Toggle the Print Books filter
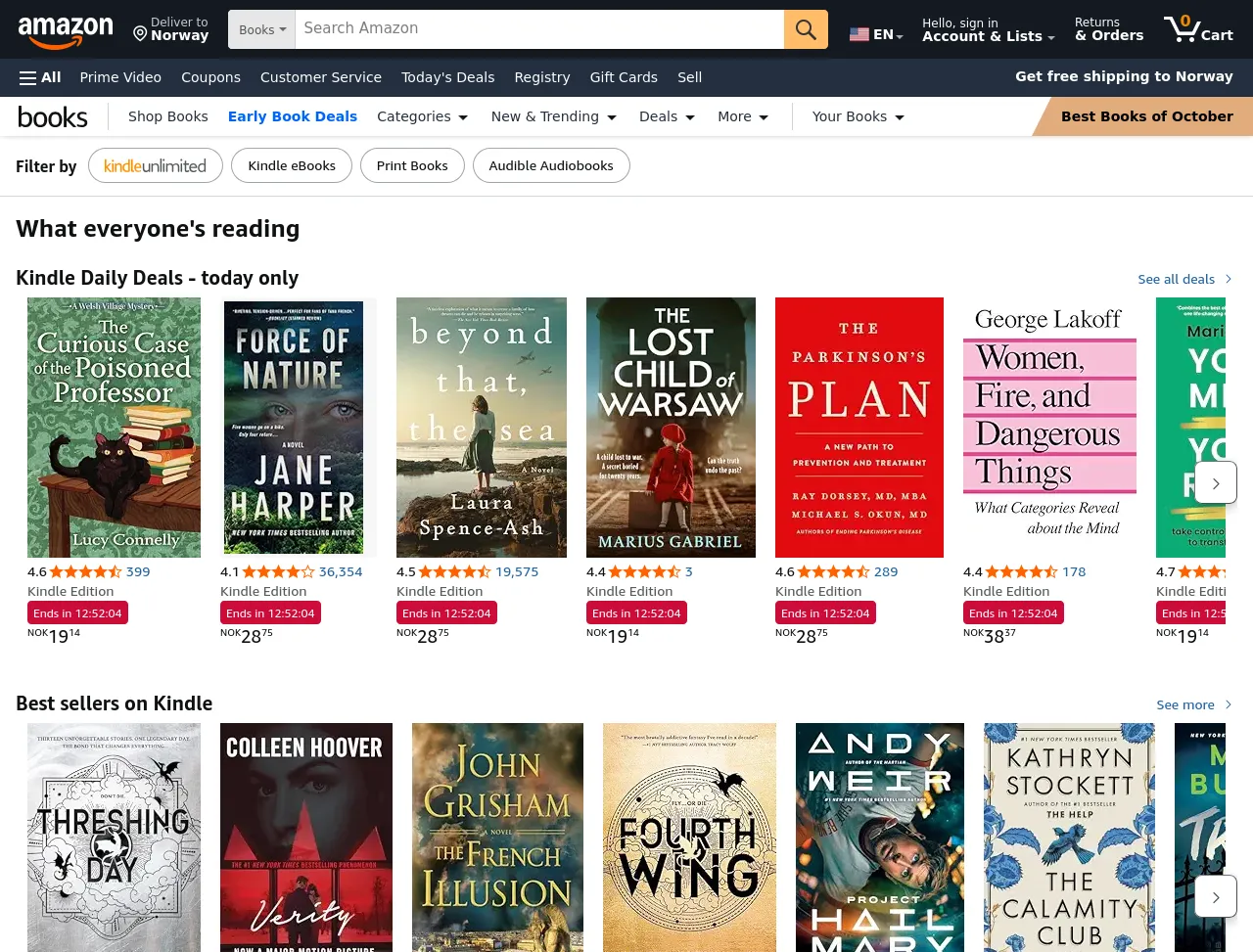Image resolution: width=1253 pixels, height=952 pixels. pos(412,165)
